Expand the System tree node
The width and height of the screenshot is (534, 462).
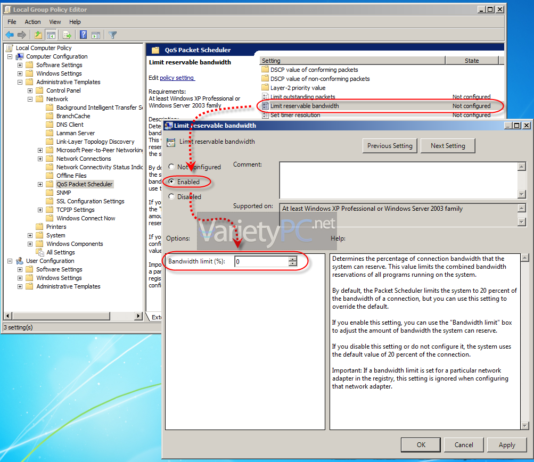(x=30, y=235)
